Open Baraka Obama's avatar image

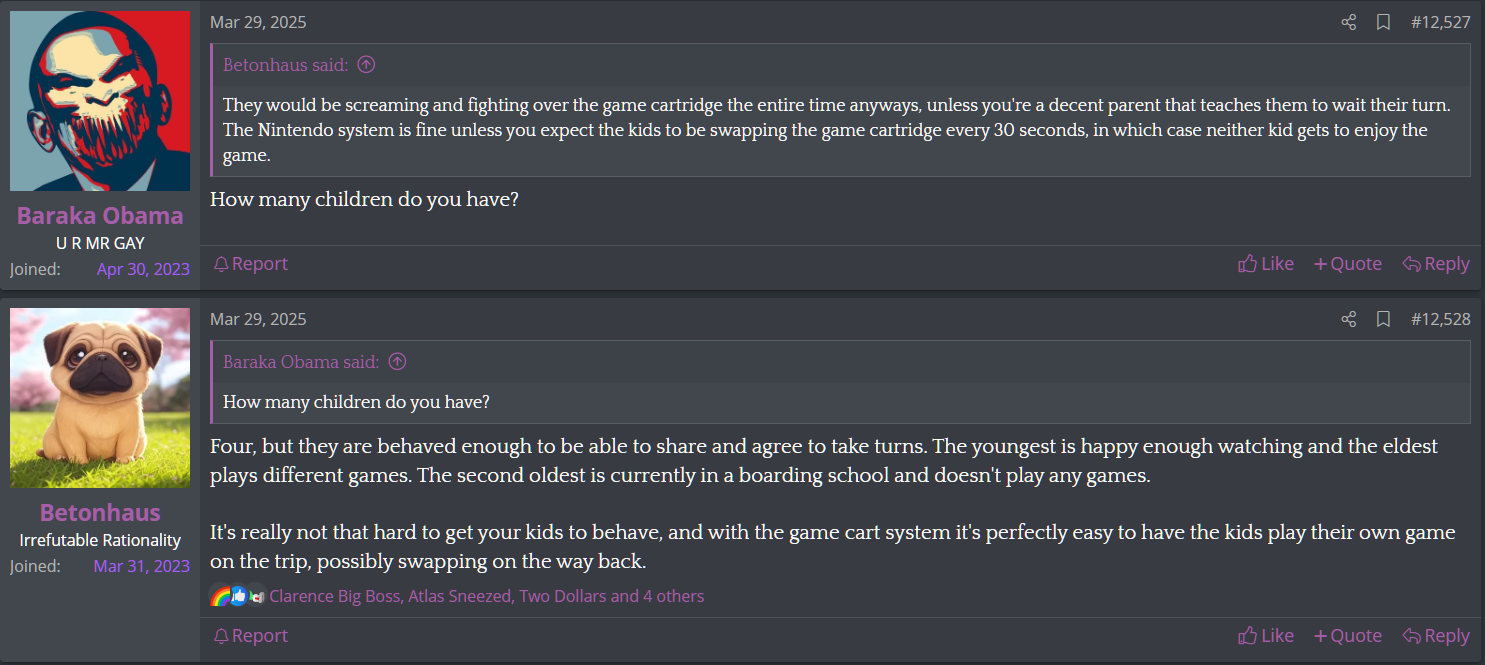tap(100, 101)
